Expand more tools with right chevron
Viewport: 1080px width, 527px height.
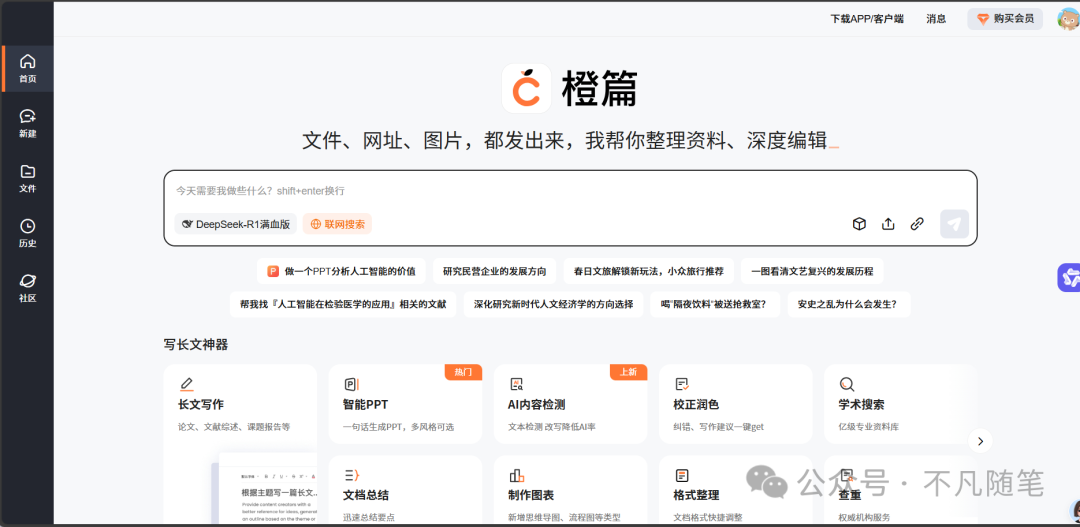981,441
